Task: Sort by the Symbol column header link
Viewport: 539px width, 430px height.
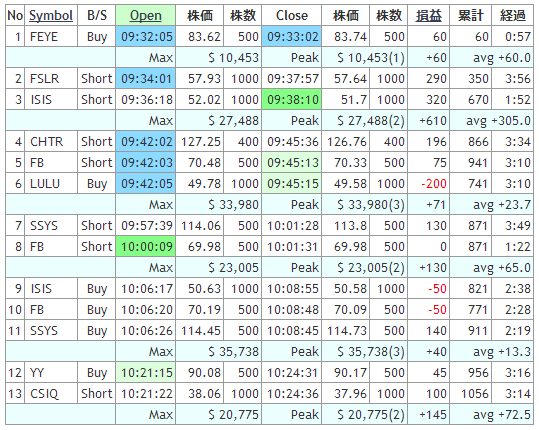Action: 51,15
